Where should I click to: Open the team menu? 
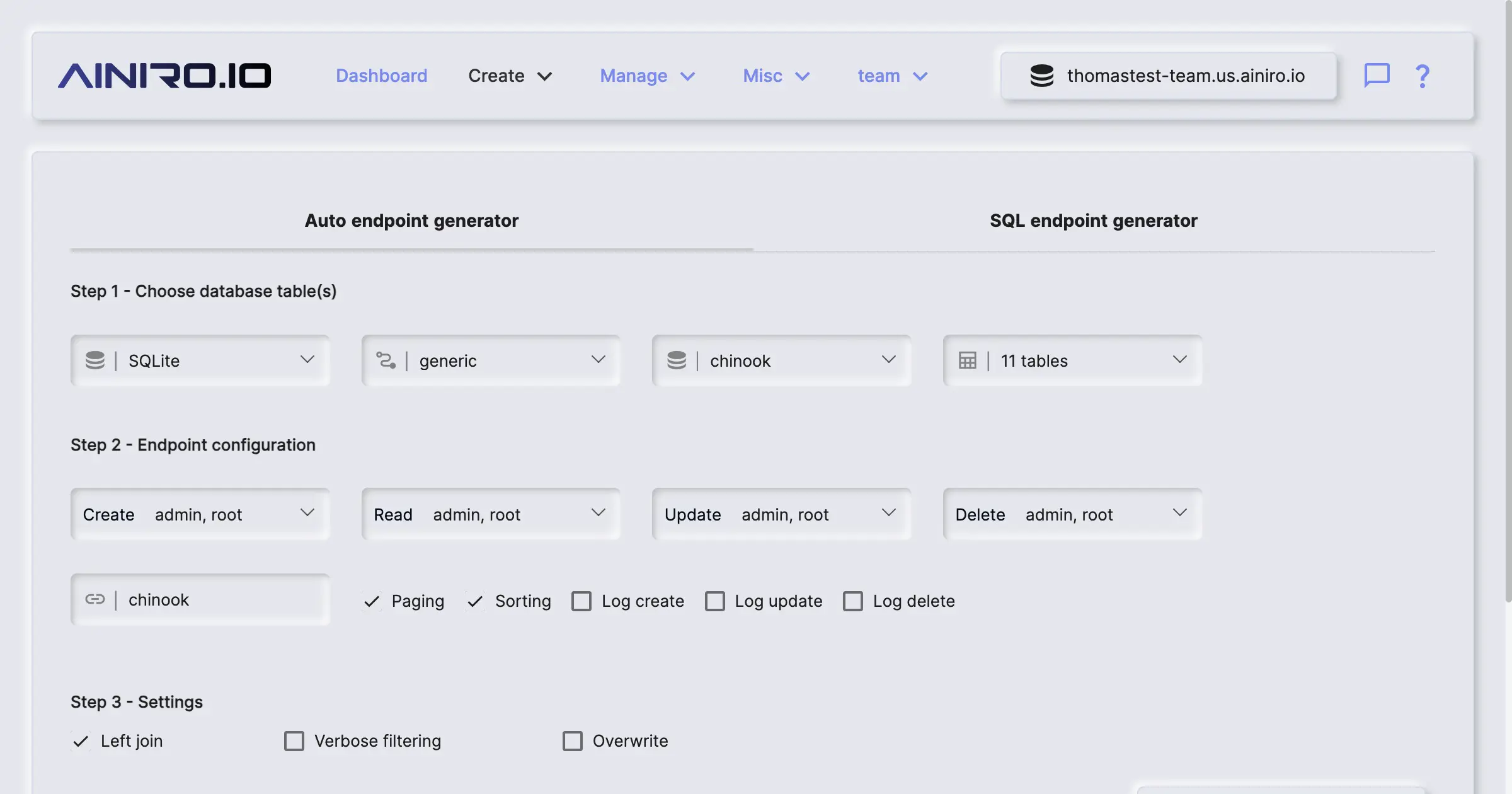[893, 76]
